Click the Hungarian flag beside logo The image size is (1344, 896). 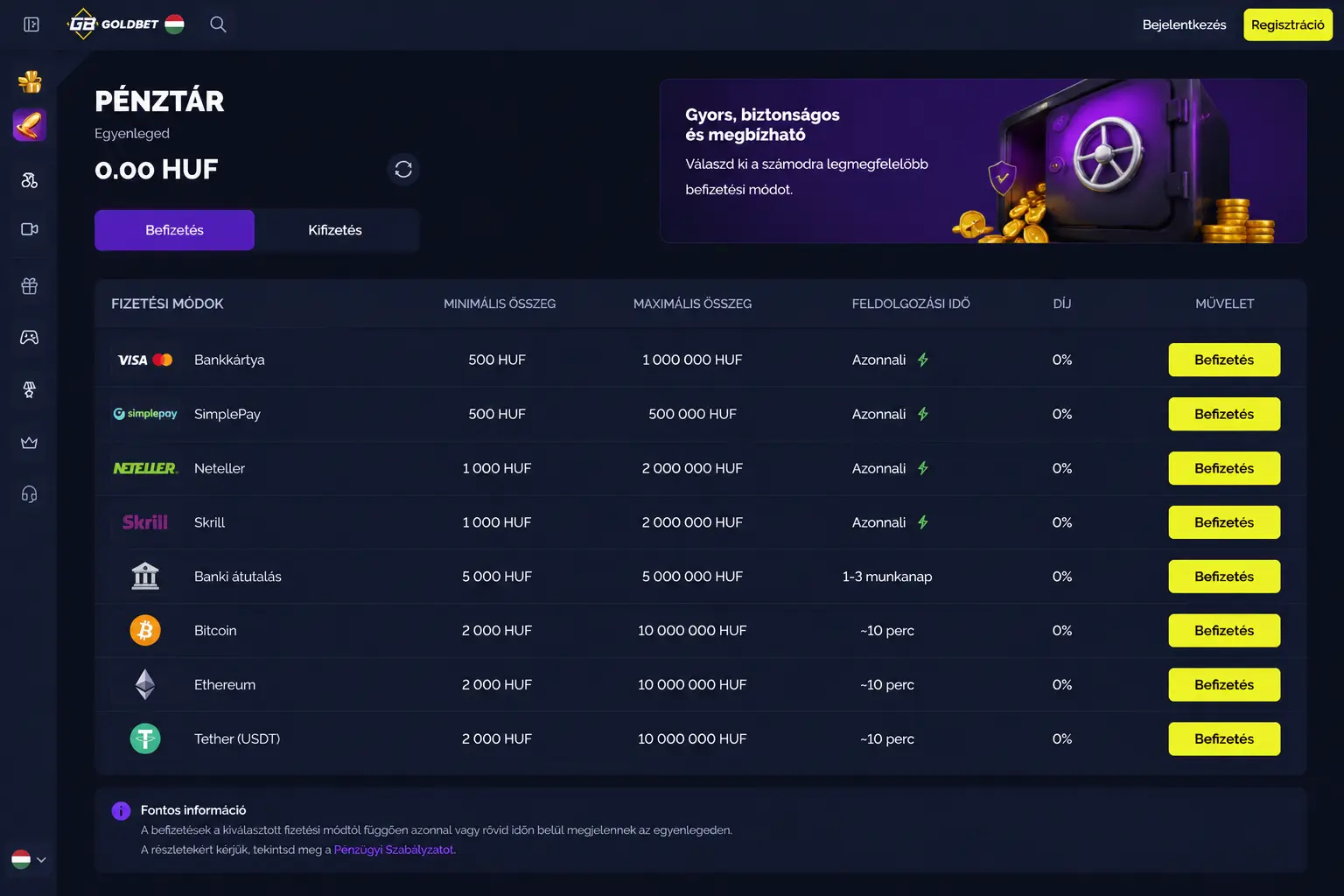coord(175,24)
